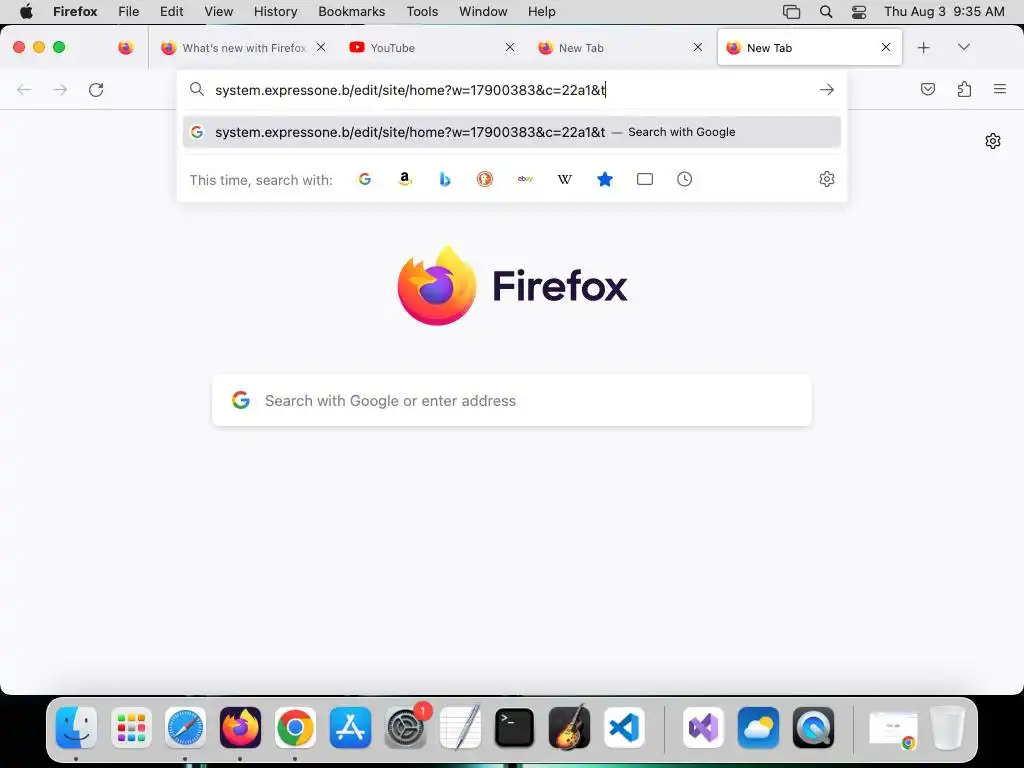Open Visual Studio Code from the Dock
Screen dimensions: 1024x768
point(624,728)
